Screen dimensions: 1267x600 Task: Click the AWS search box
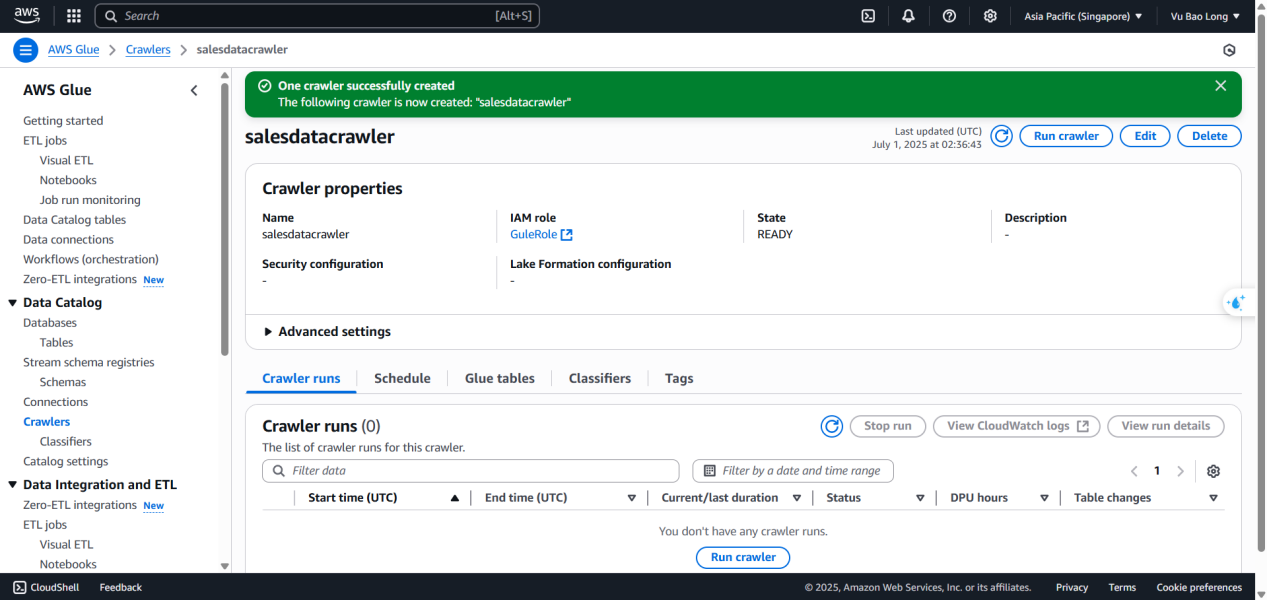[317, 16]
